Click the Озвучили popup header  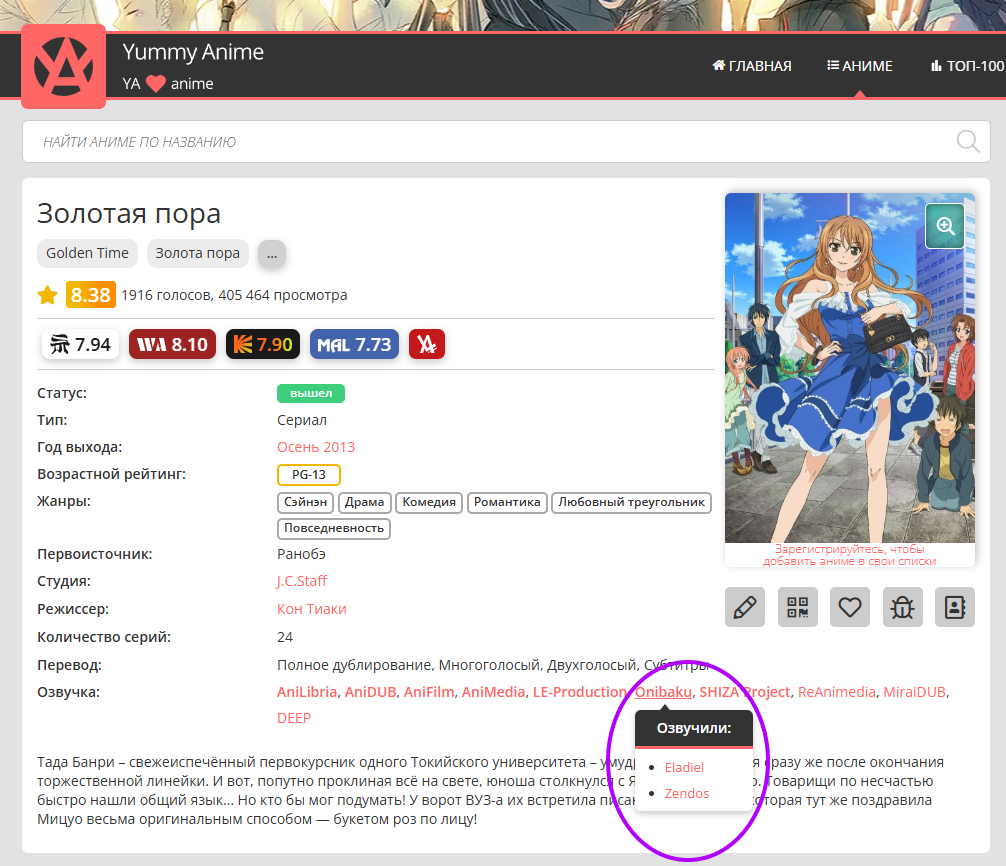click(x=694, y=728)
